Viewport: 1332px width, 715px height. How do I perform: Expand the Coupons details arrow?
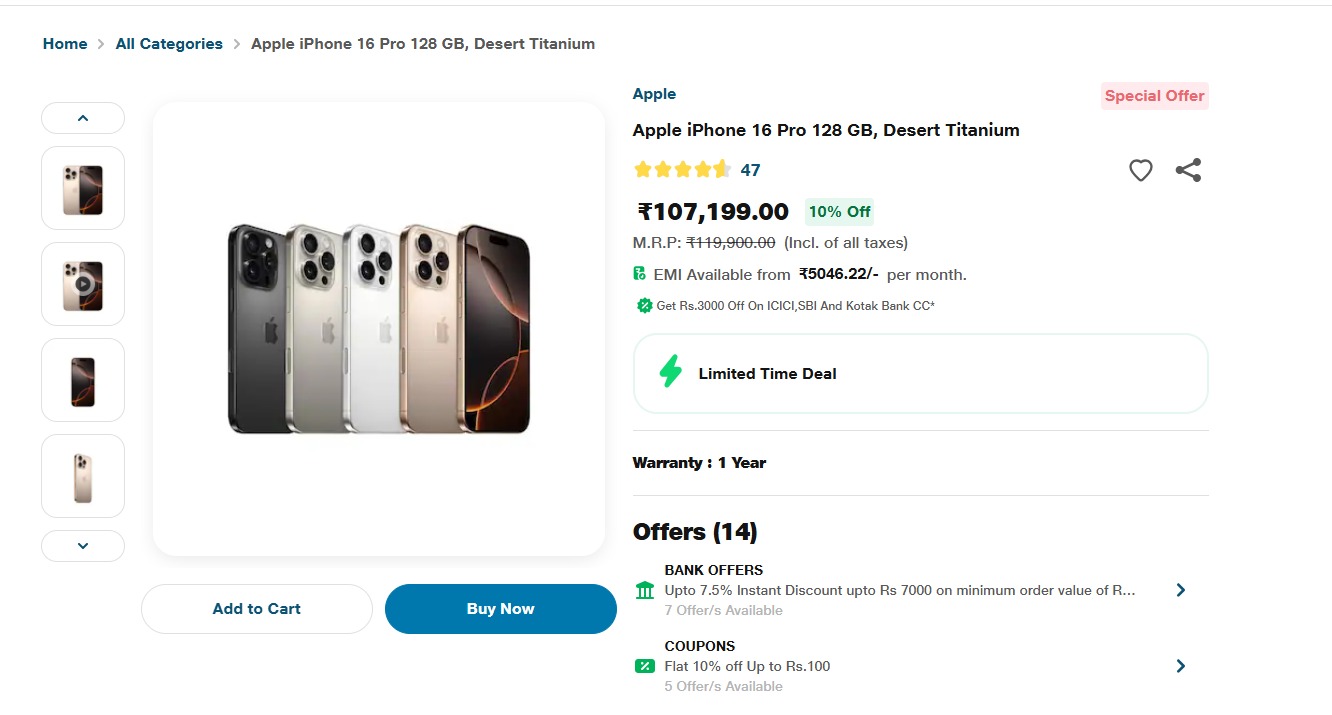pyautogui.click(x=1180, y=666)
